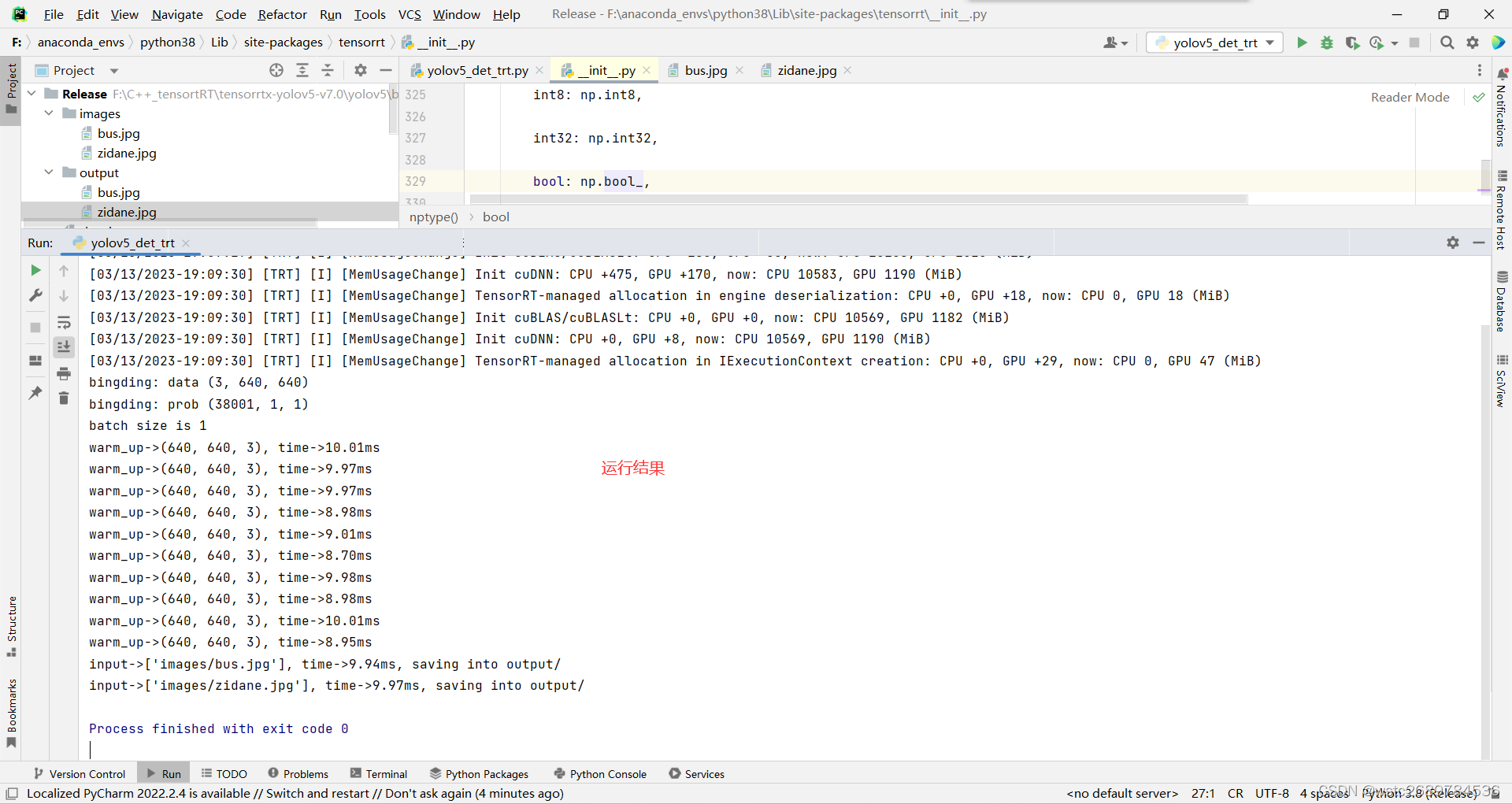Open Problems tool window
The image size is (1512, 804).
298,774
